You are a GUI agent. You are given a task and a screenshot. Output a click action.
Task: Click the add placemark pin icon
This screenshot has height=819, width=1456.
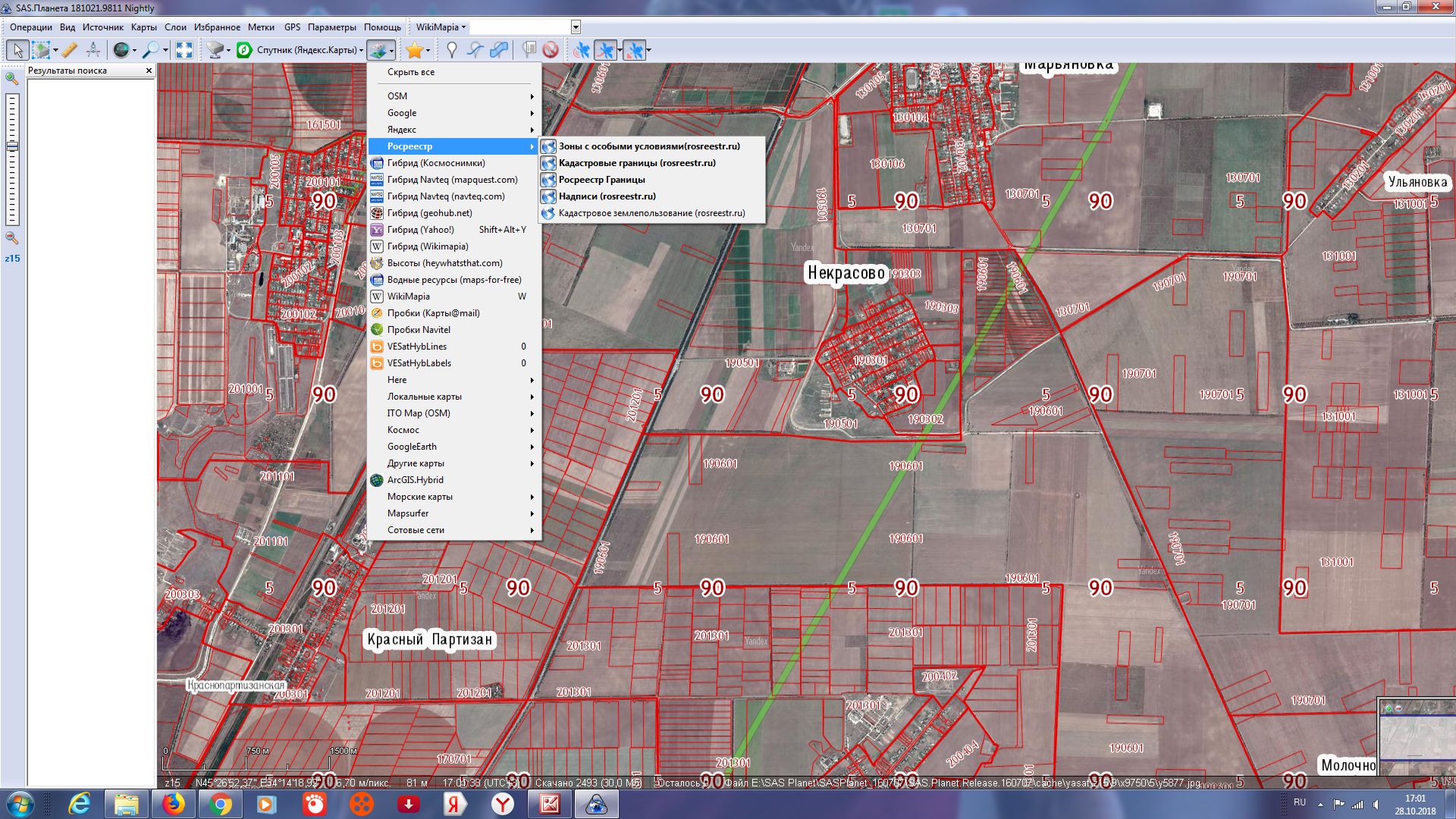[x=451, y=50]
